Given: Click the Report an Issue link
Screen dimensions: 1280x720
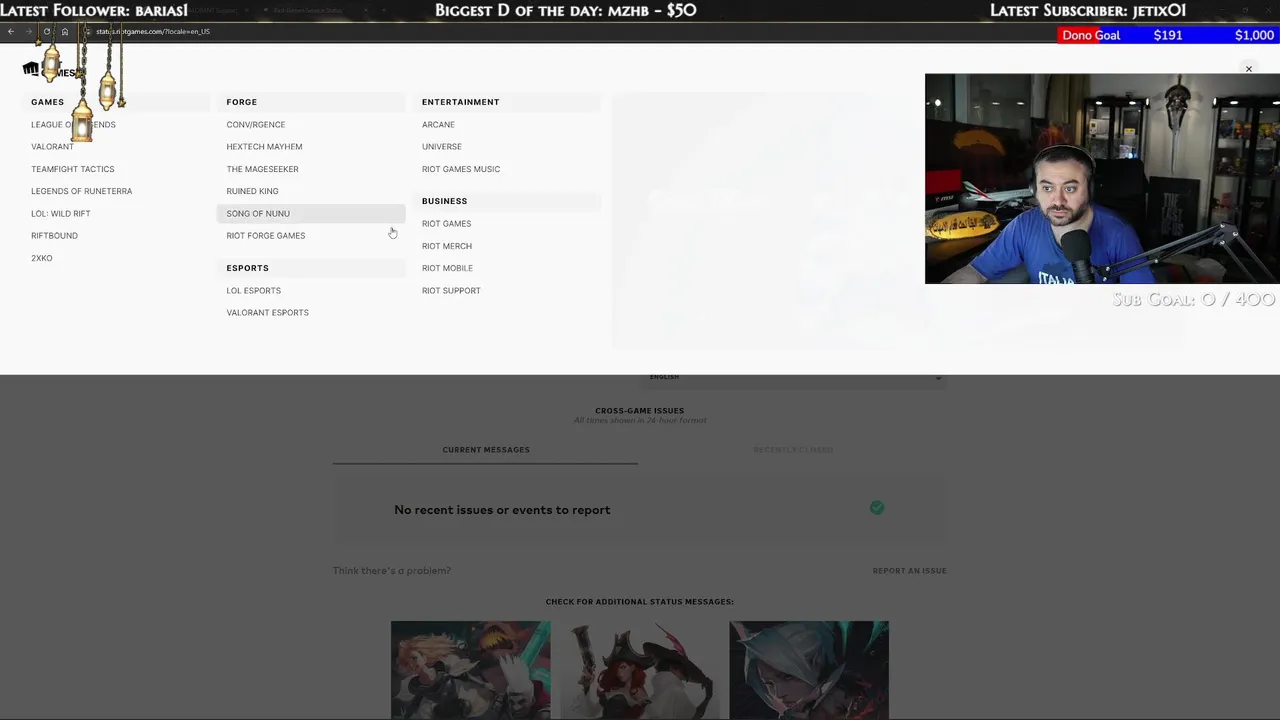Looking at the screenshot, I should coord(909,571).
